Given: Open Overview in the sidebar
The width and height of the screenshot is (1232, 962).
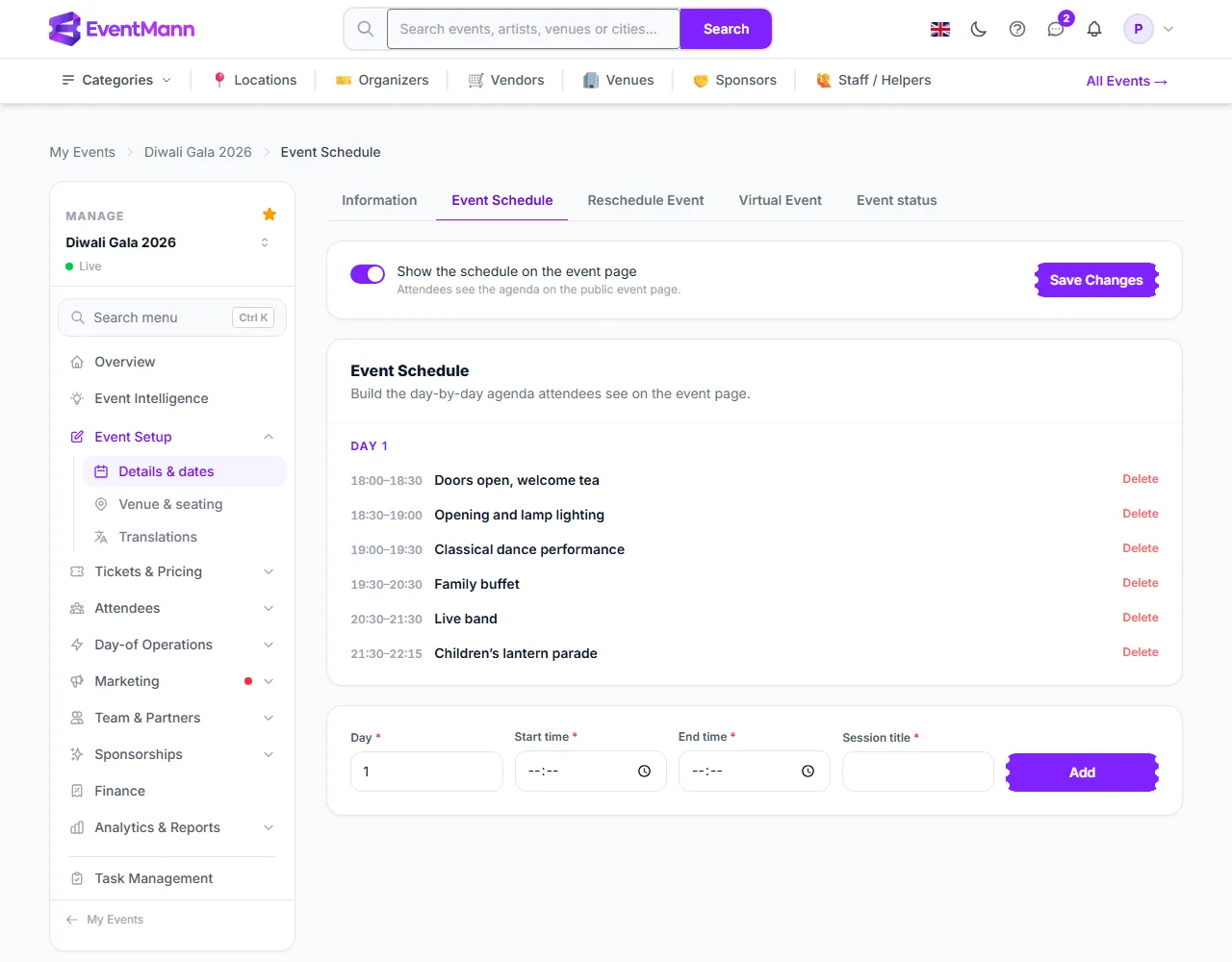Looking at the screenshot, I should 172,362.
